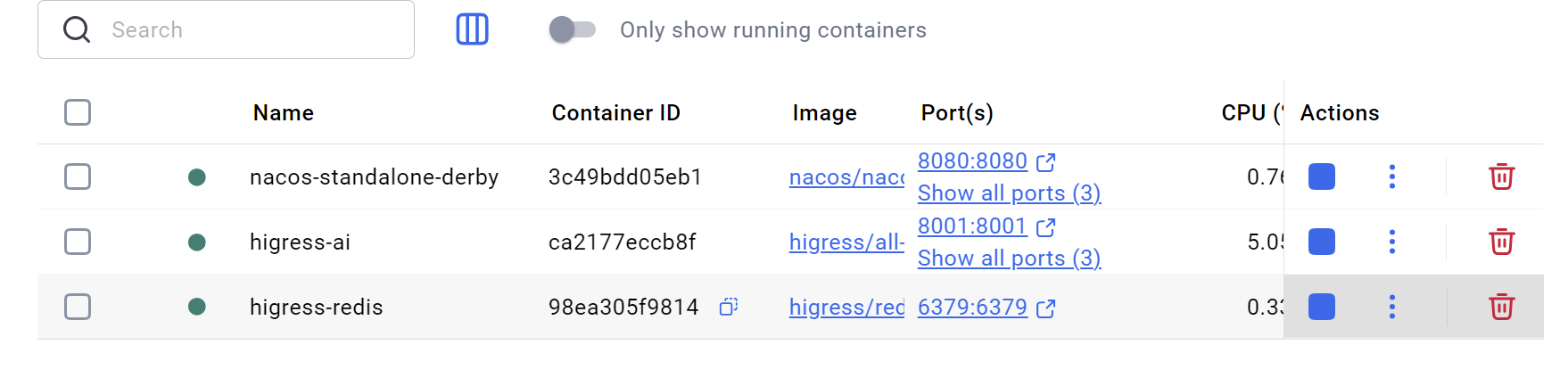Open the 8001:8001 port link
The height and width of the screenshot is (386, 1568).
[x=972, y=226]
